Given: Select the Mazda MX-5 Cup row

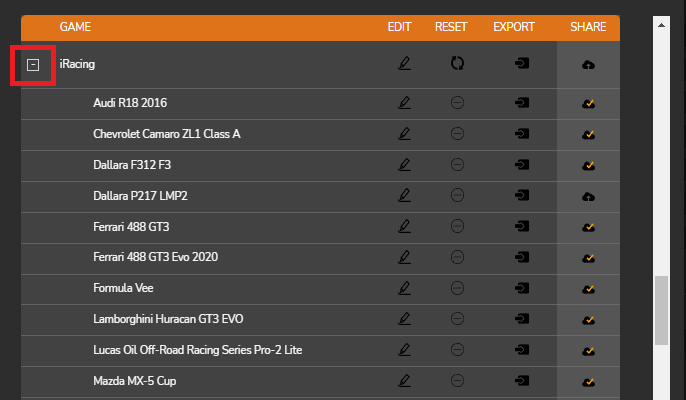Looking at the screenshot, I should coord(320,382).
